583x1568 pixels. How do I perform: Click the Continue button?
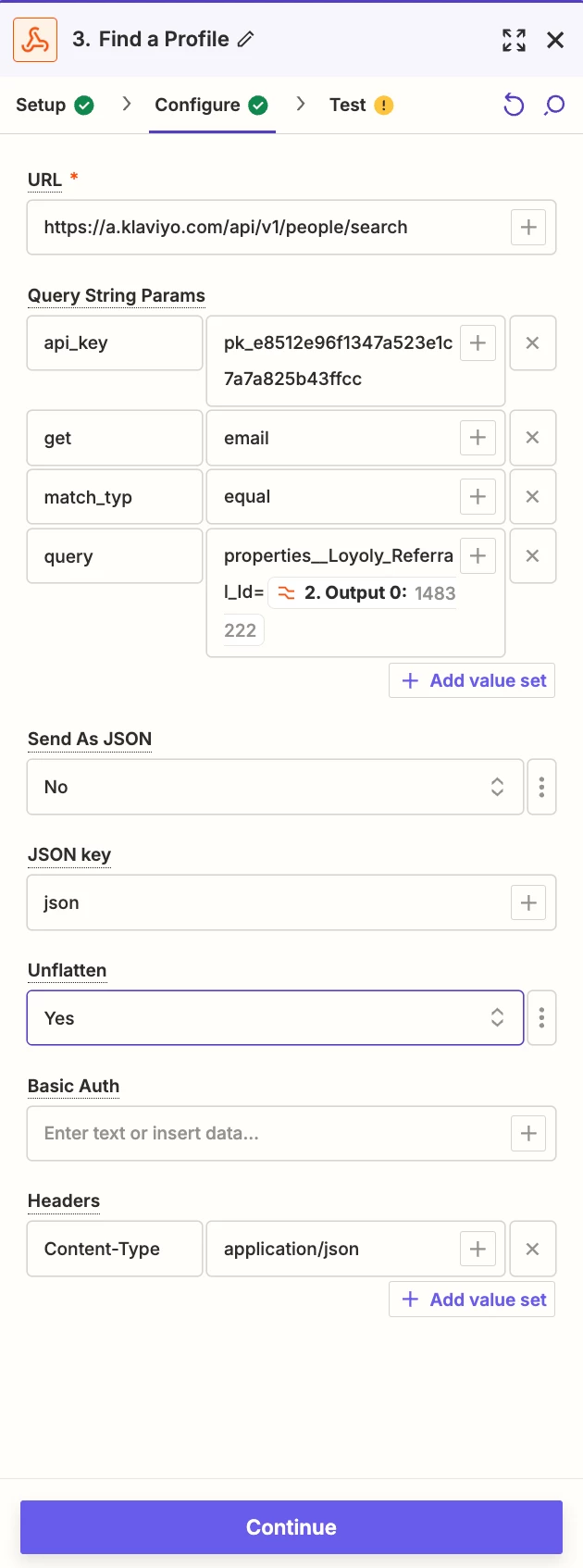[x=291, y=1527]
